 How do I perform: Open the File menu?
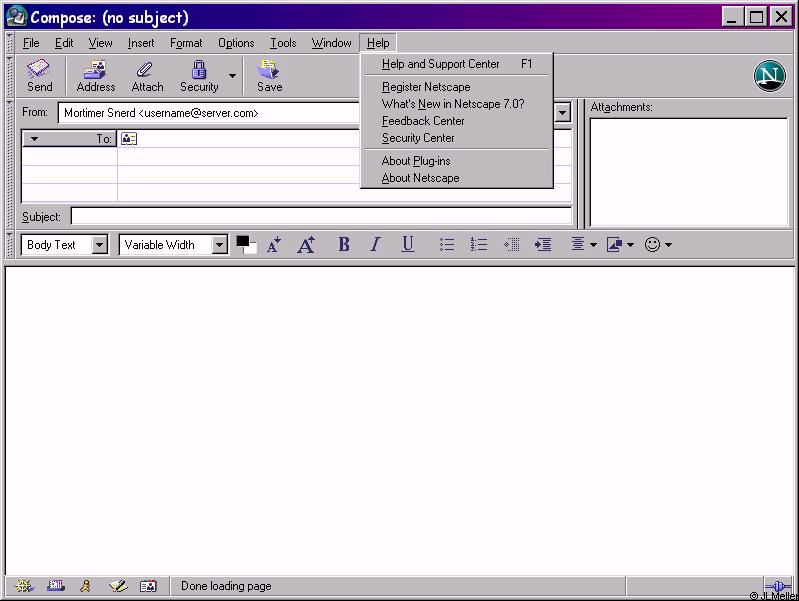point(31,43)
